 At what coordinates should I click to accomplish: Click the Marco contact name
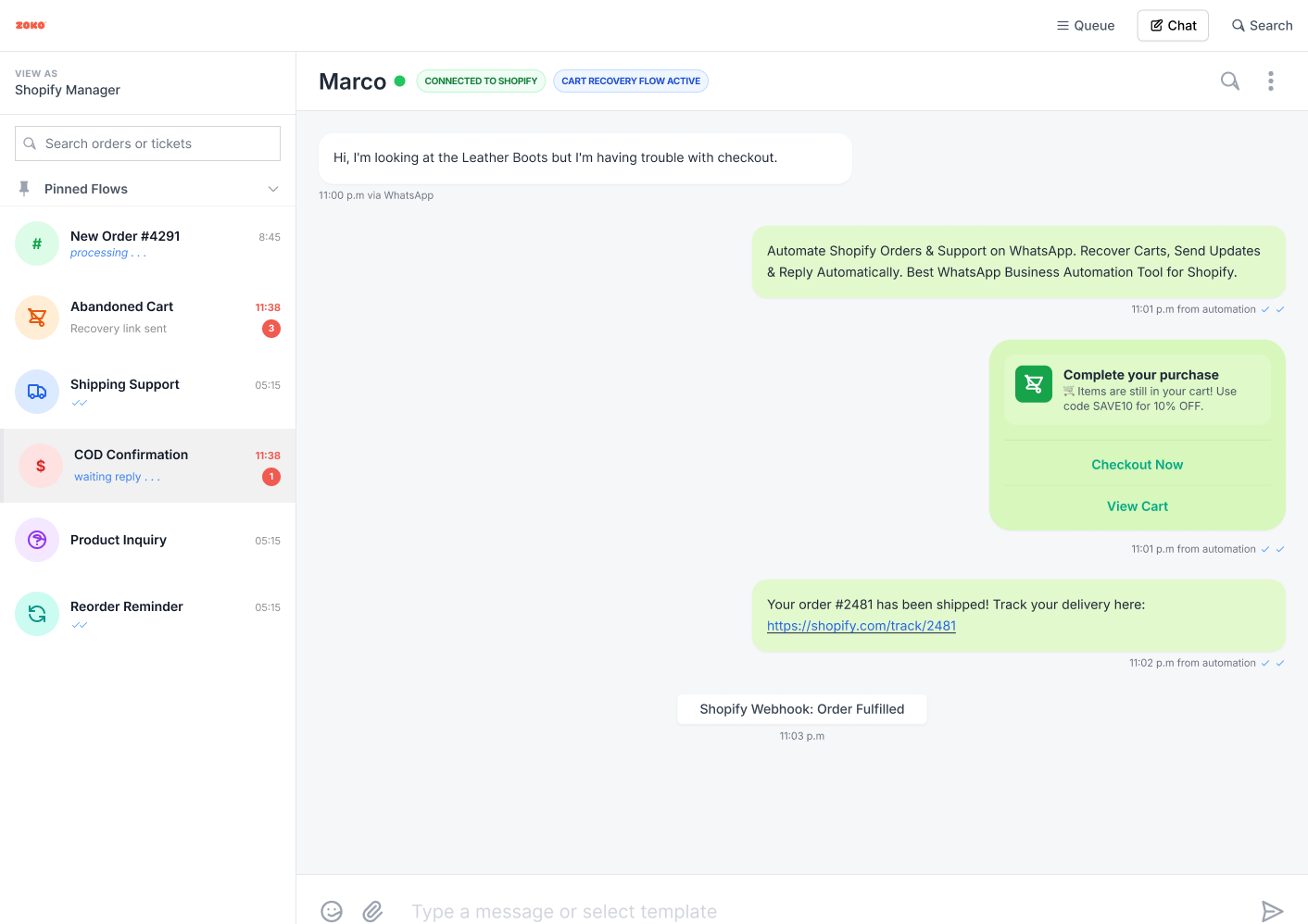coord(353,81)
